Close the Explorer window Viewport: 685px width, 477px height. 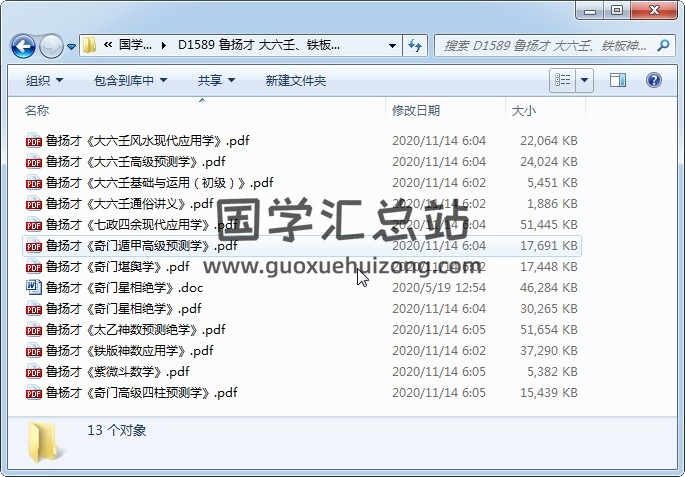654,10
